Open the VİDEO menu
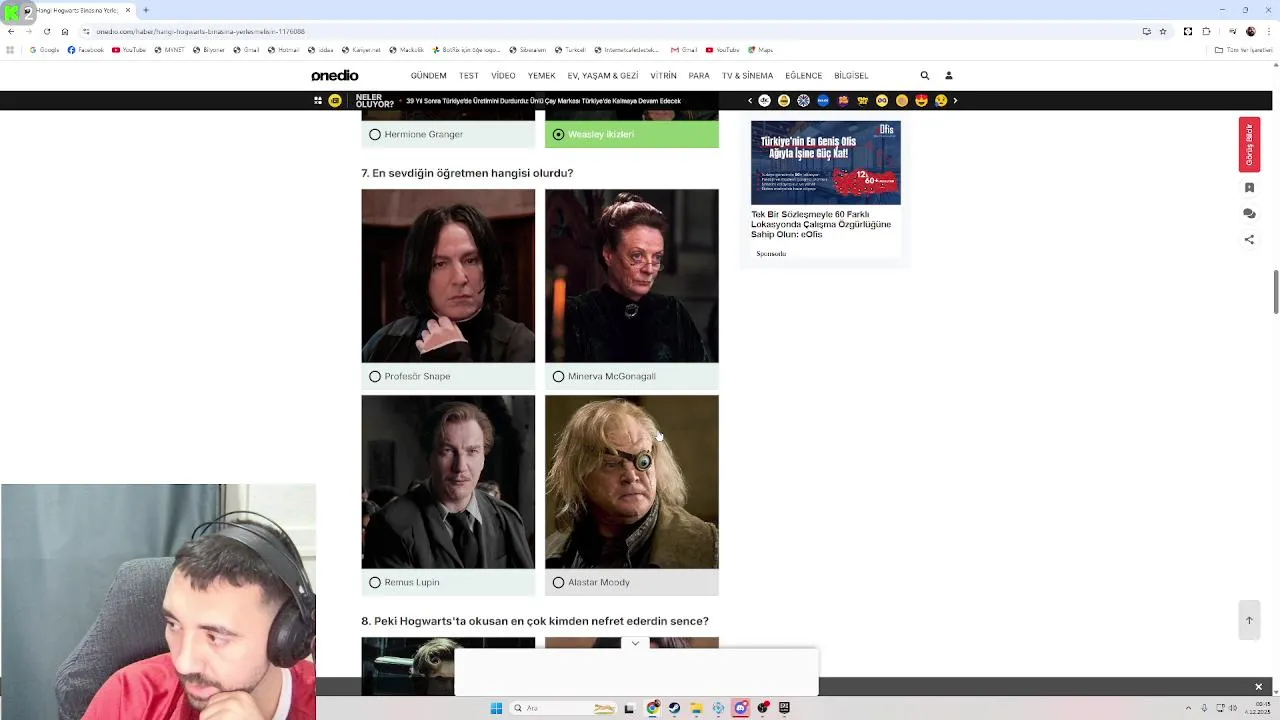 coord(503,76)
